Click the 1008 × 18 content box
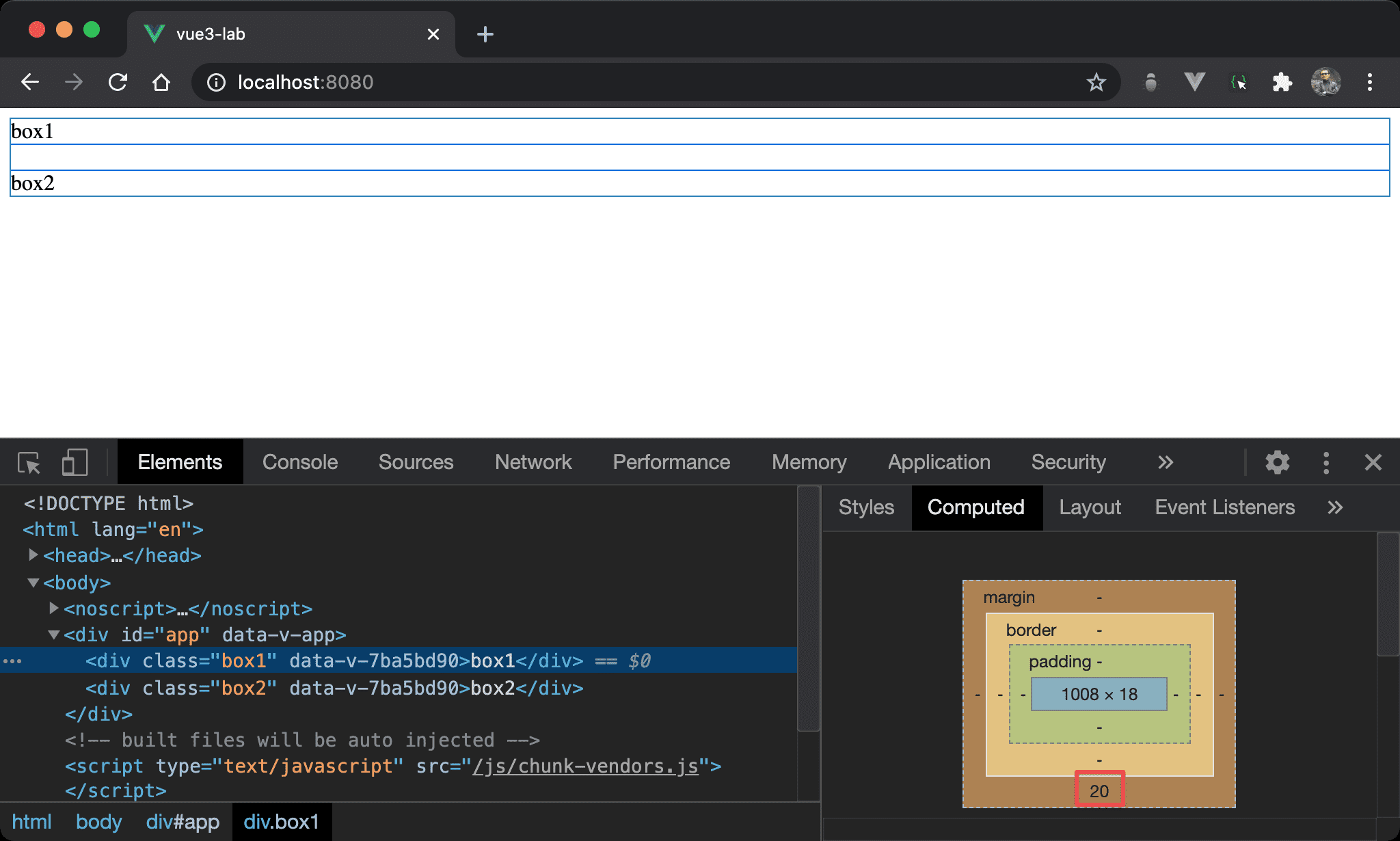This screenshot has height=841, width=1400. [x=1099, y=694]
